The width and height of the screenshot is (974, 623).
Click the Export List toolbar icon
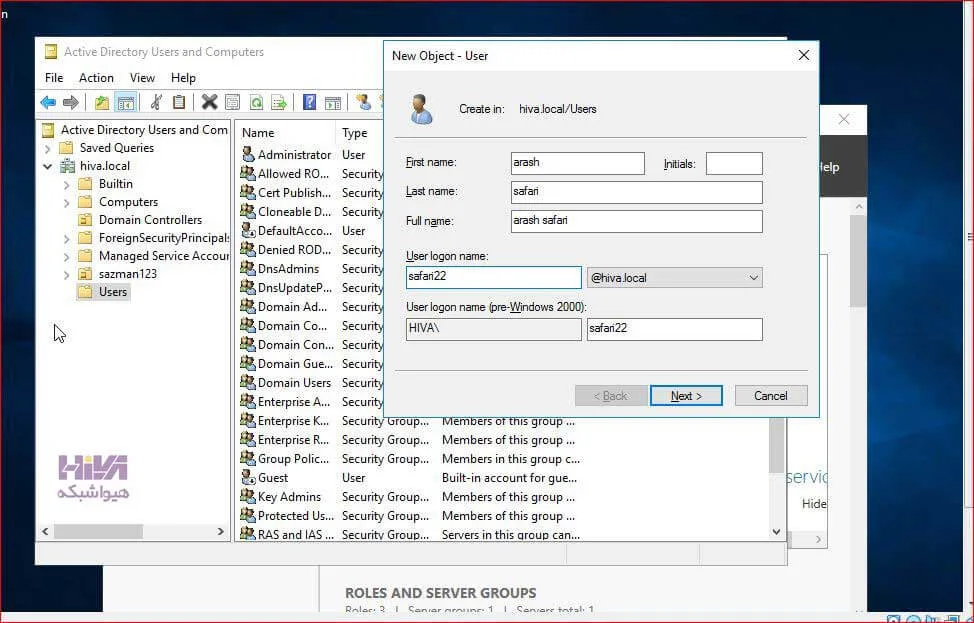278,102
